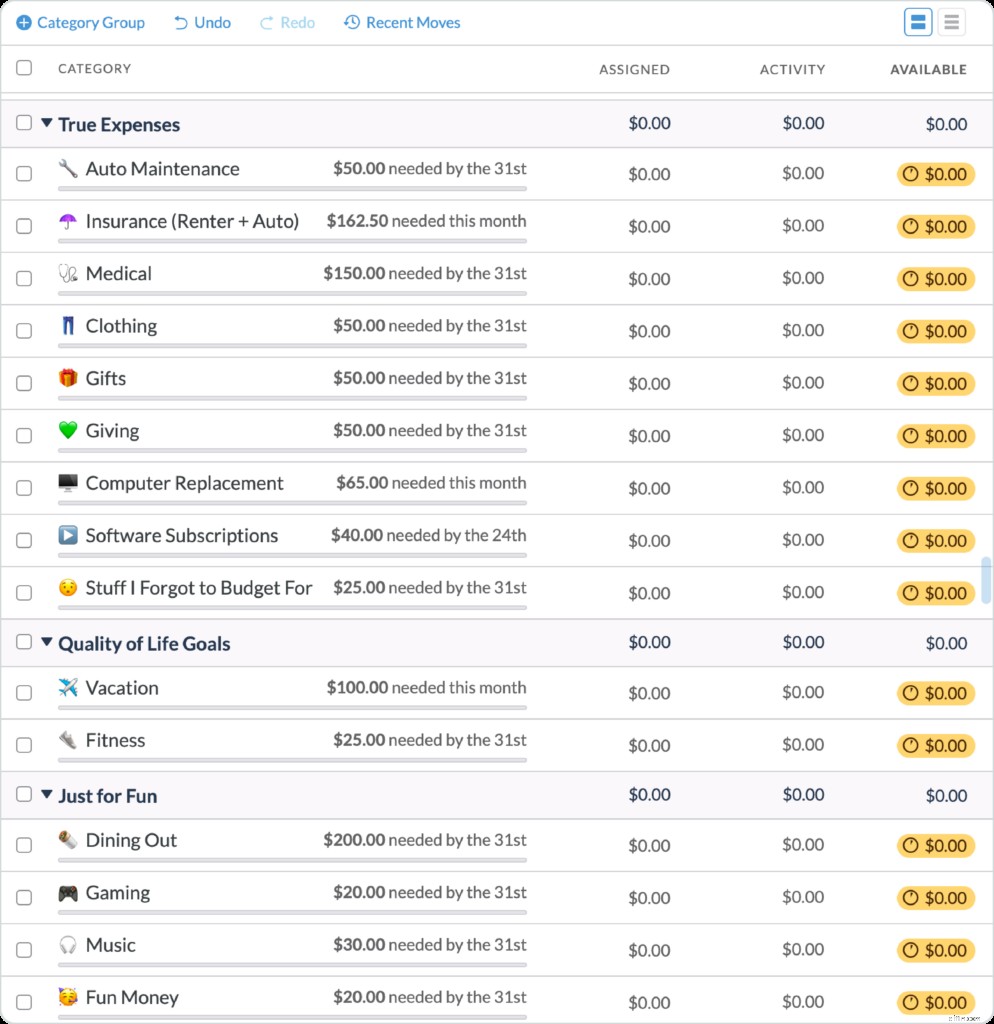994x1024 pixels.
Task: Click the computer icon next to Computer Replacement
Action: click(69, 483)
